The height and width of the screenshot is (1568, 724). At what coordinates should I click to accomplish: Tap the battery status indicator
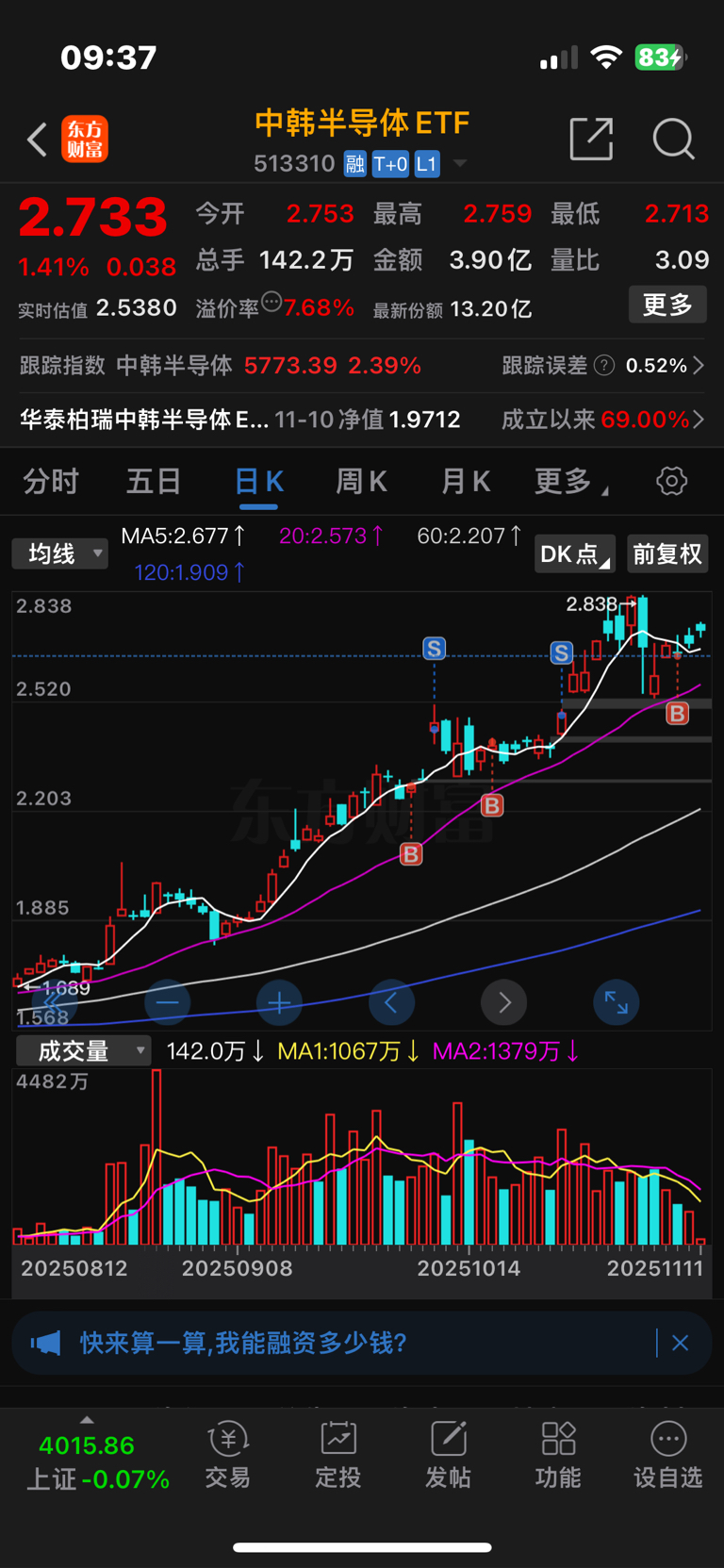(661, 58)
